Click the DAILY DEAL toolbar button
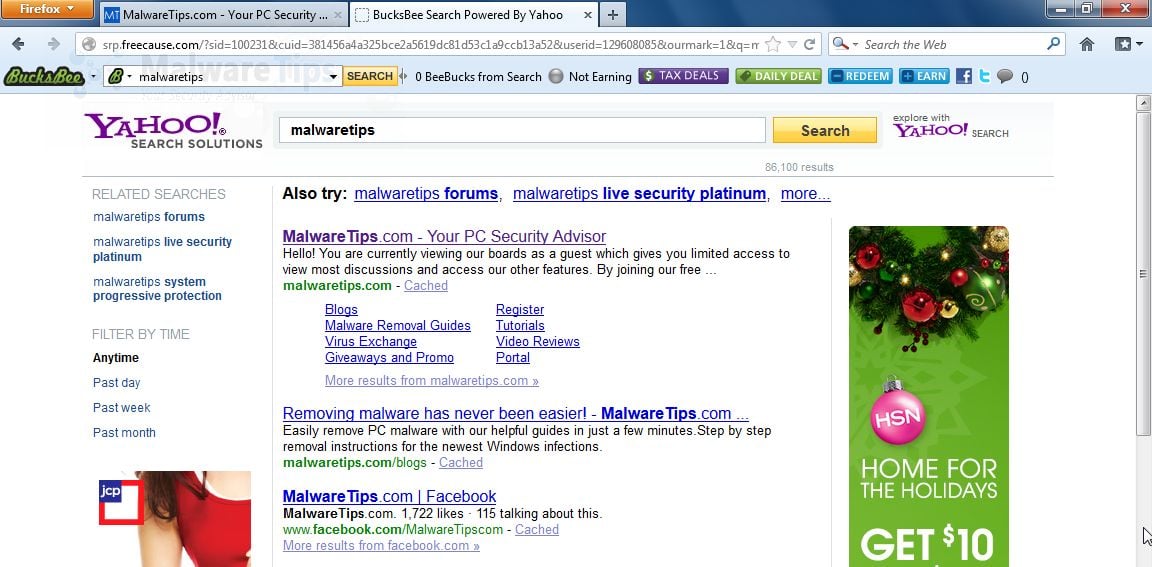Viewport: 1152px width, 567px height. (778, 76)
